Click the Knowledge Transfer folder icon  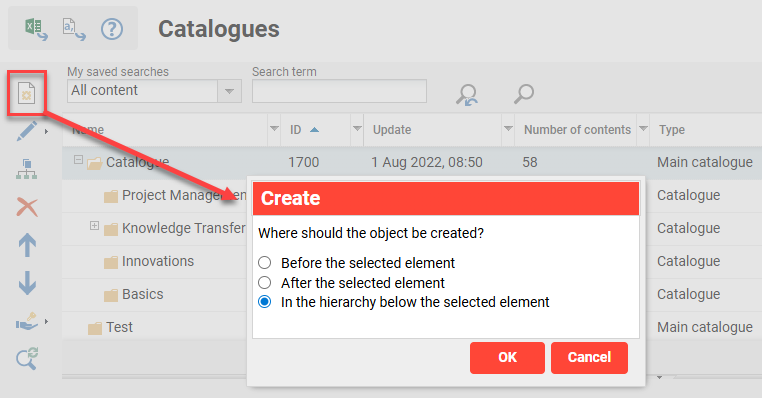click(x=111, y=229)
